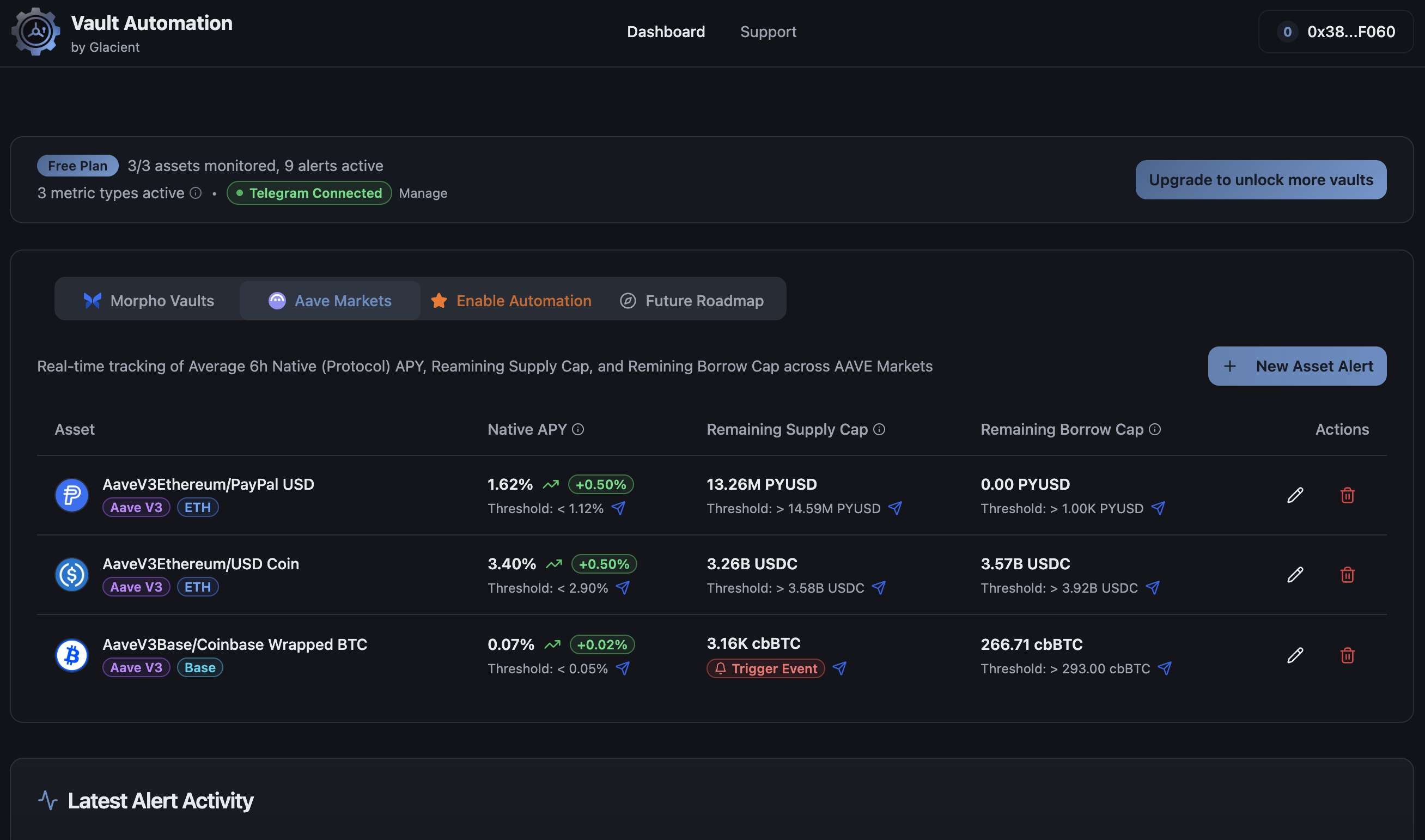
Task: Open the Support menu item
Action: [x=768, y=32]
